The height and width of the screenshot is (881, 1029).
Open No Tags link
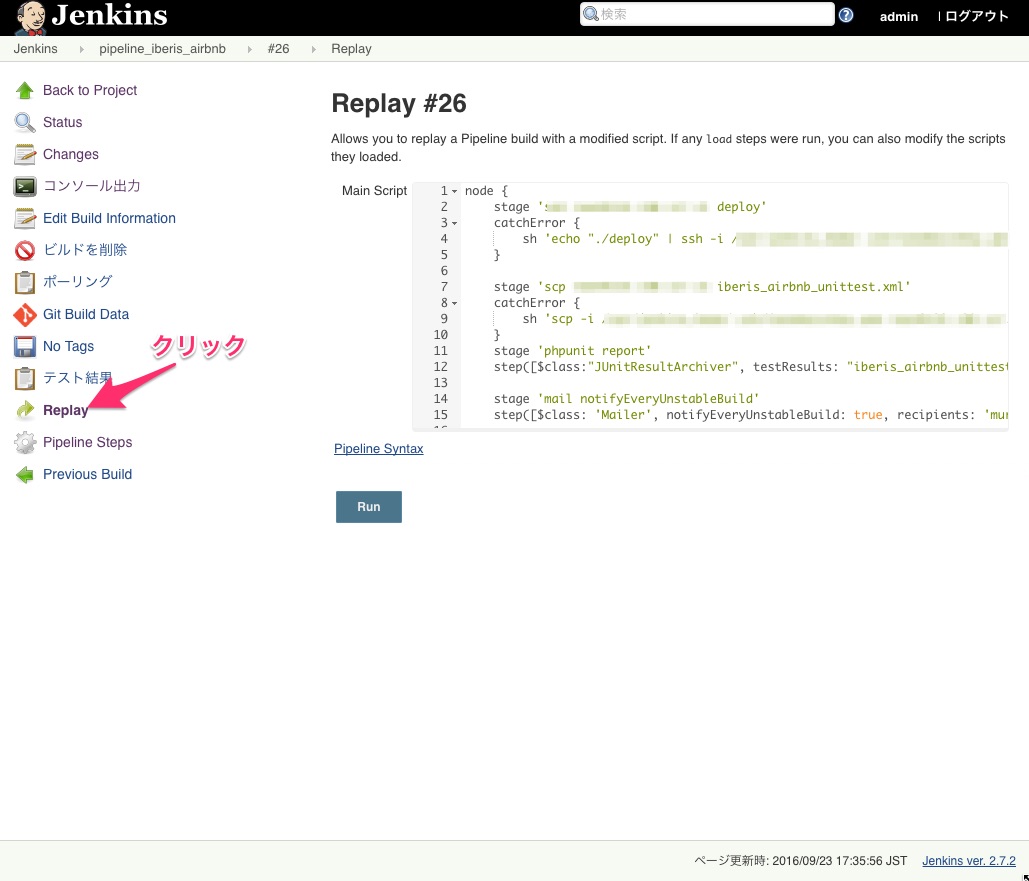(68, 346)
